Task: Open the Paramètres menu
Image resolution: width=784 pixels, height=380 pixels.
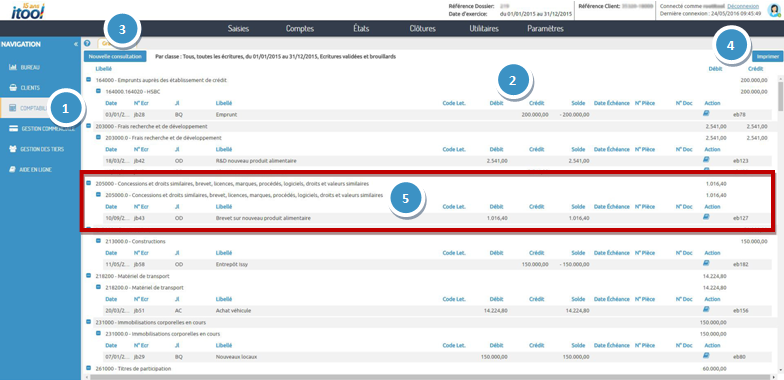Action: click(x=546, y=28)
